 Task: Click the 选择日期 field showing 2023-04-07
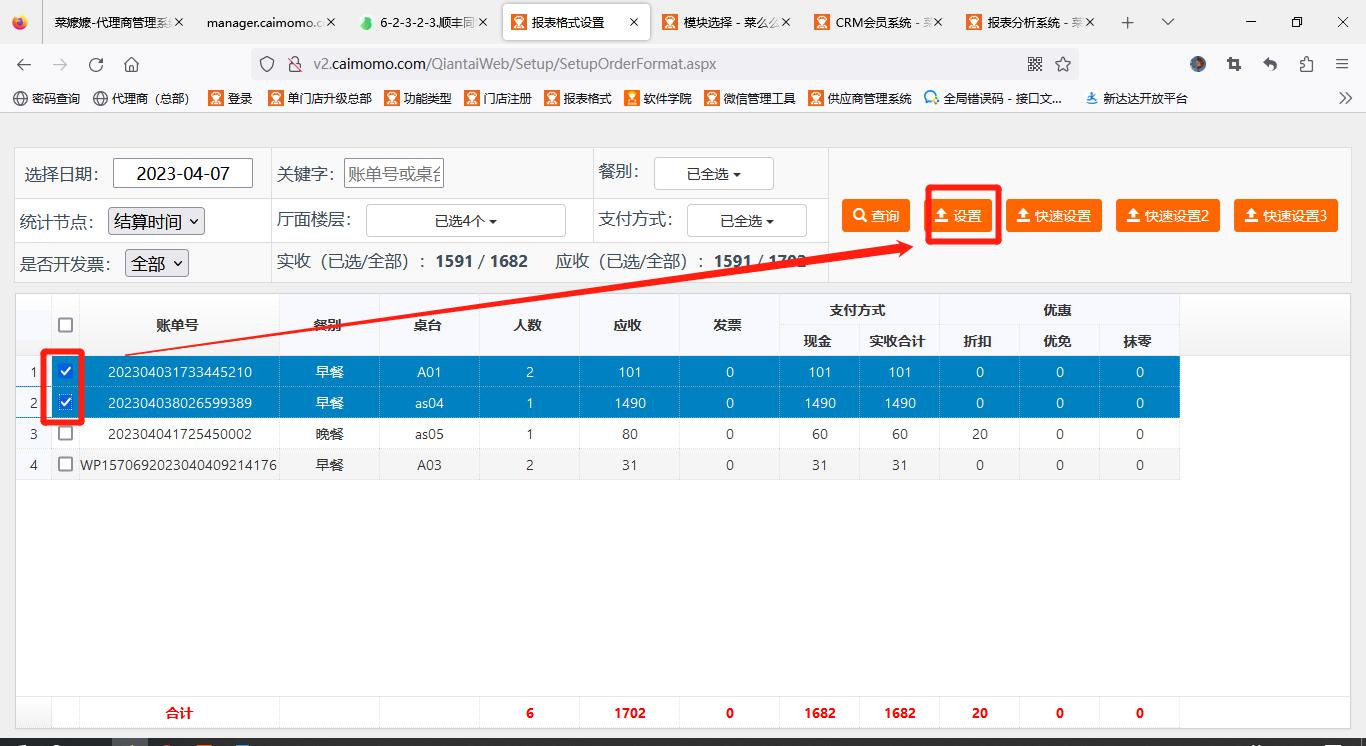pos(183,173)
